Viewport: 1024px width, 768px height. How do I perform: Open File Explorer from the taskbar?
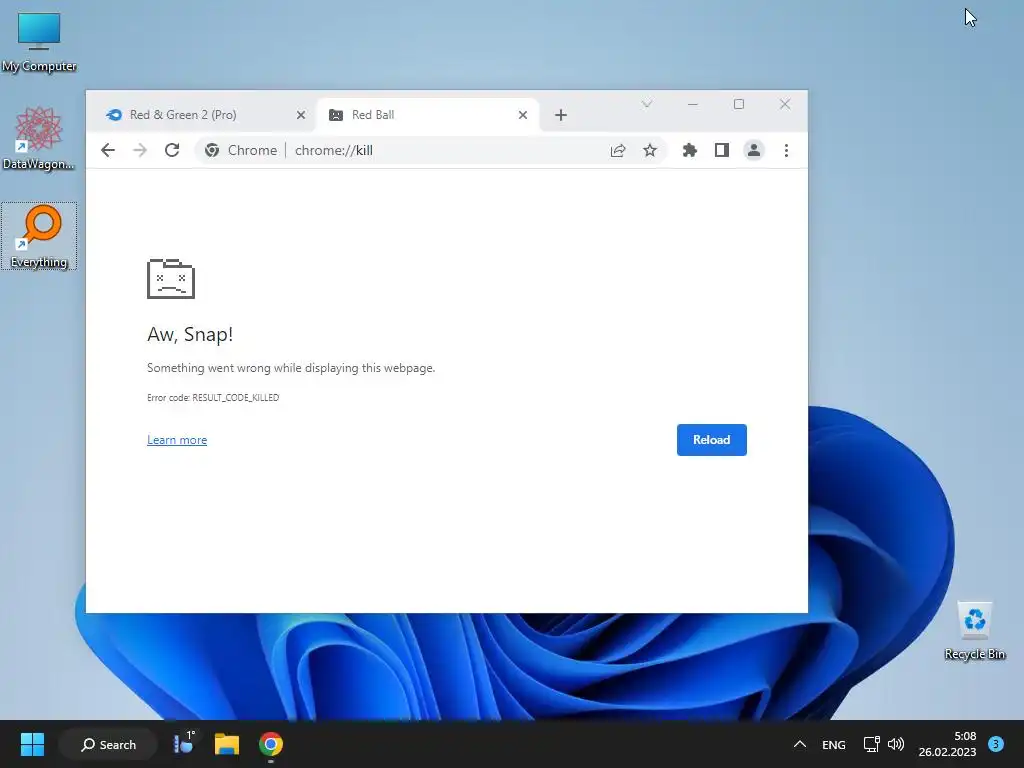[x=227, y=744]
